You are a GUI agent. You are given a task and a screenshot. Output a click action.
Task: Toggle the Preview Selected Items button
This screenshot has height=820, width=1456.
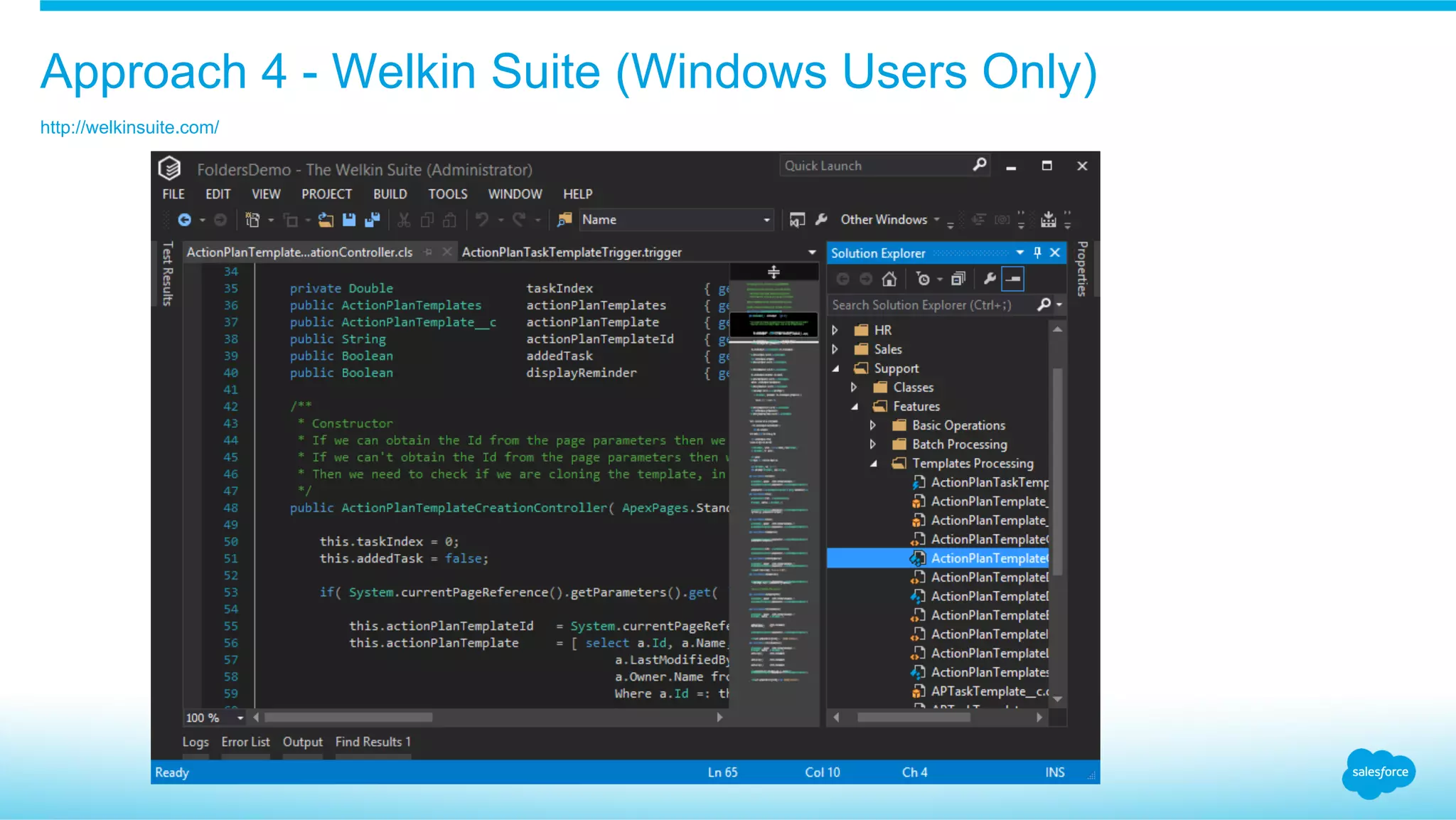tap(1012, 279)
